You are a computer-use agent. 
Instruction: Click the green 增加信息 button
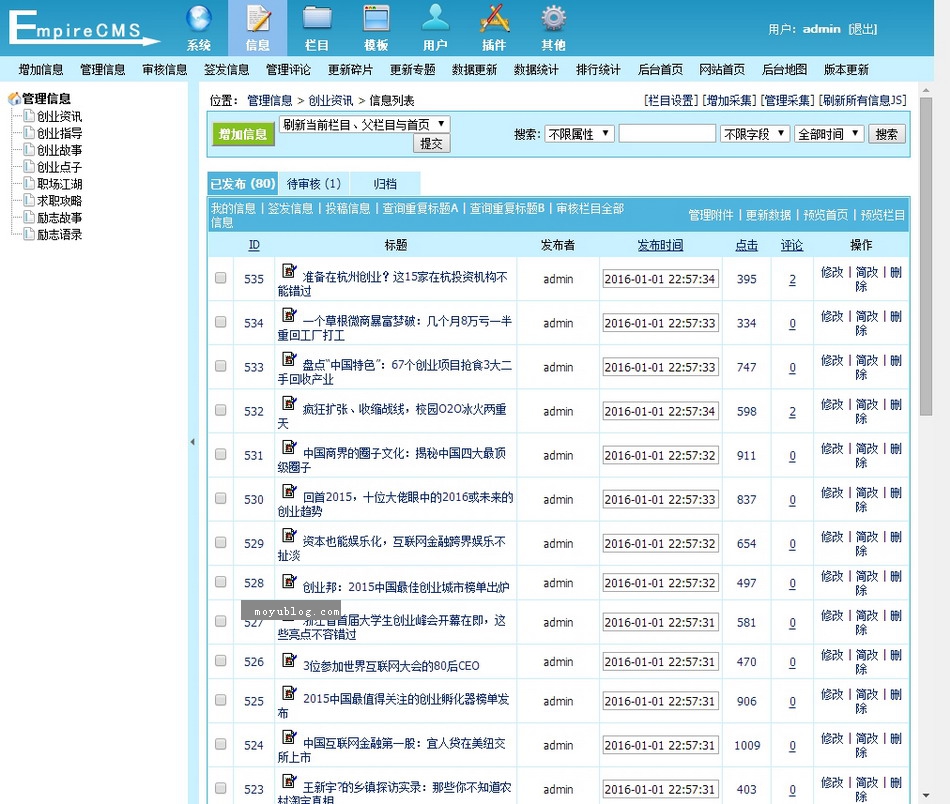(x=243, y=134)
